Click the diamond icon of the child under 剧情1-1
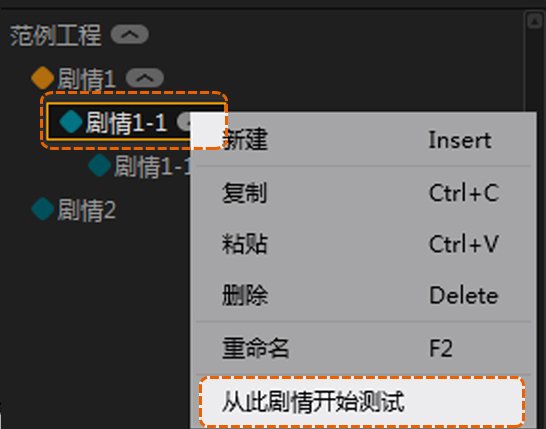546x429 pixels. point(100,165)
